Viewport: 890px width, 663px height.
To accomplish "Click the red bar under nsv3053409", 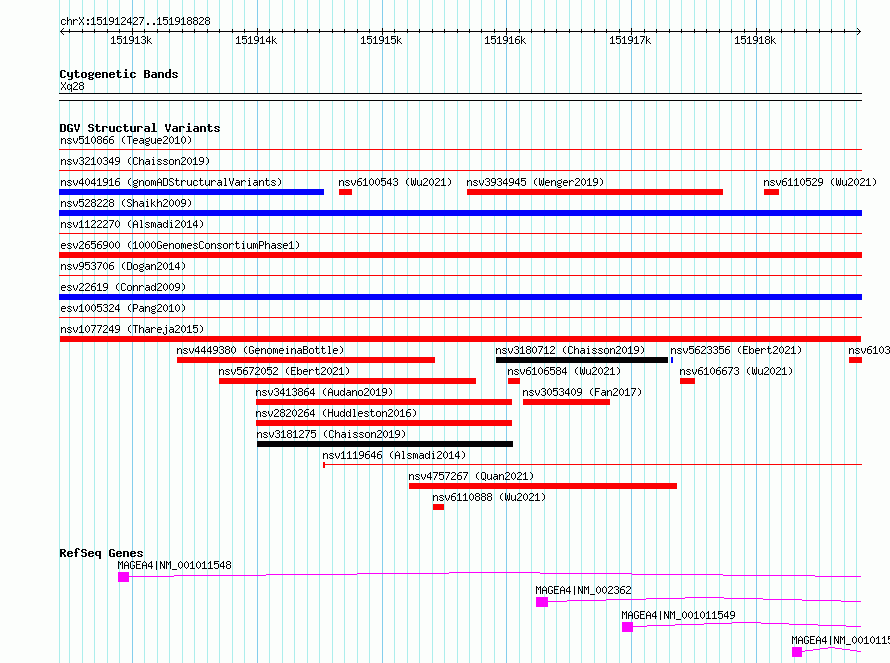I will coord(566,402).
